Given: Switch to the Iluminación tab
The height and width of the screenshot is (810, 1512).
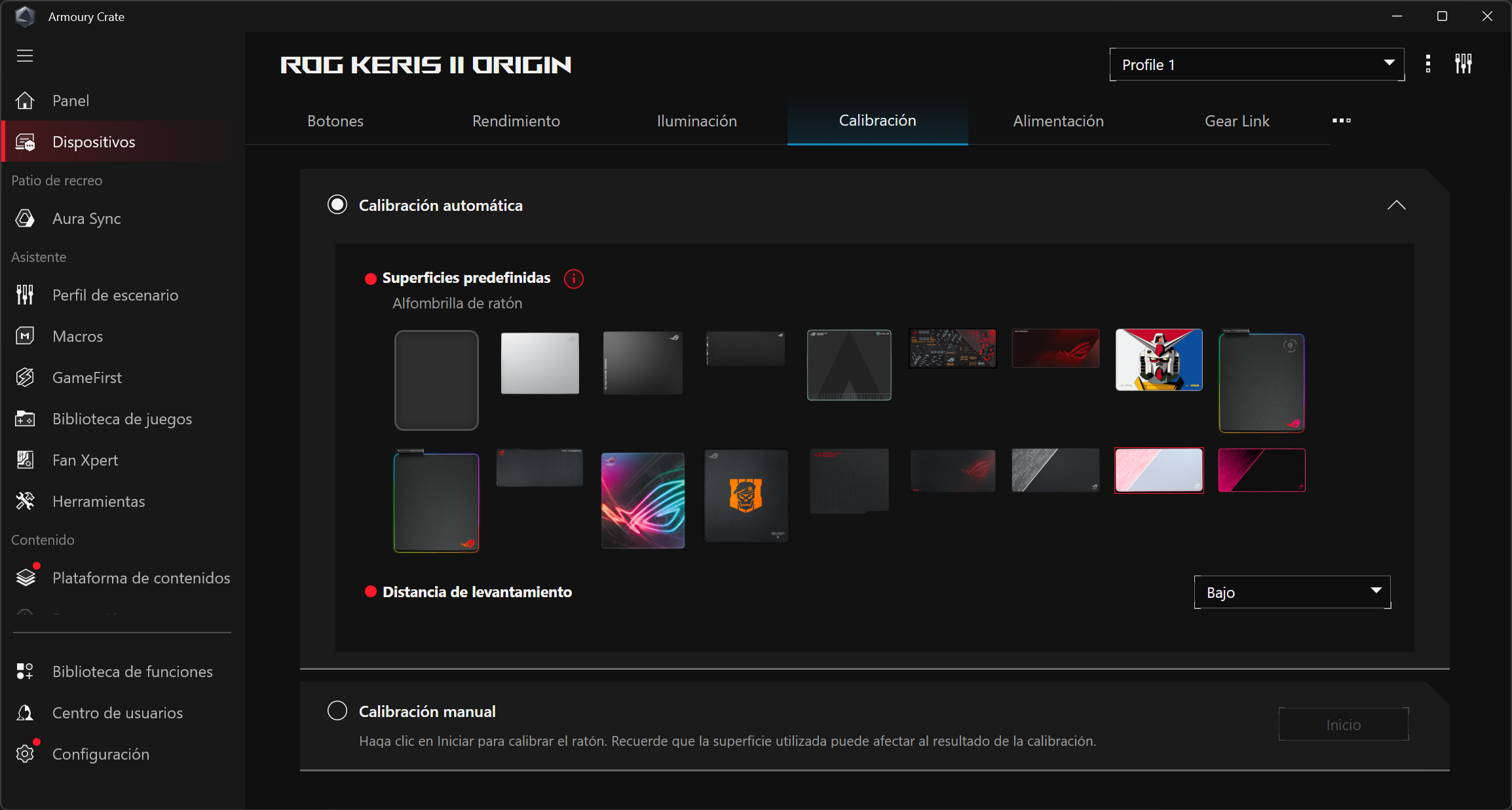Looking at the screenshot, I should click(x=697, y=121).
